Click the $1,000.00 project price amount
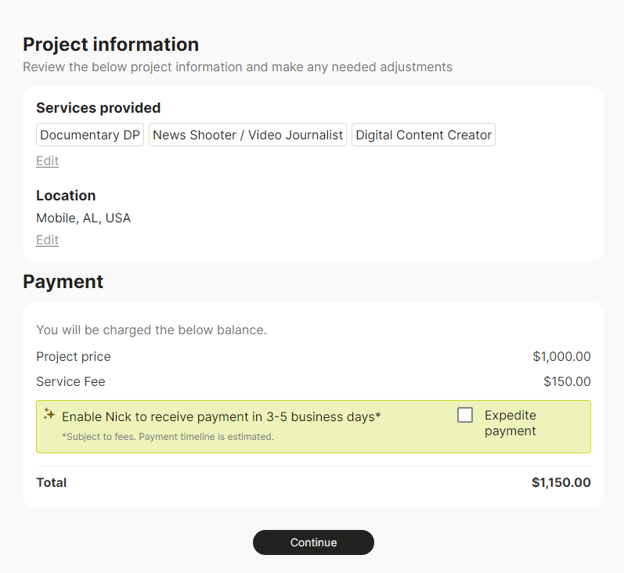 [561, 357]
